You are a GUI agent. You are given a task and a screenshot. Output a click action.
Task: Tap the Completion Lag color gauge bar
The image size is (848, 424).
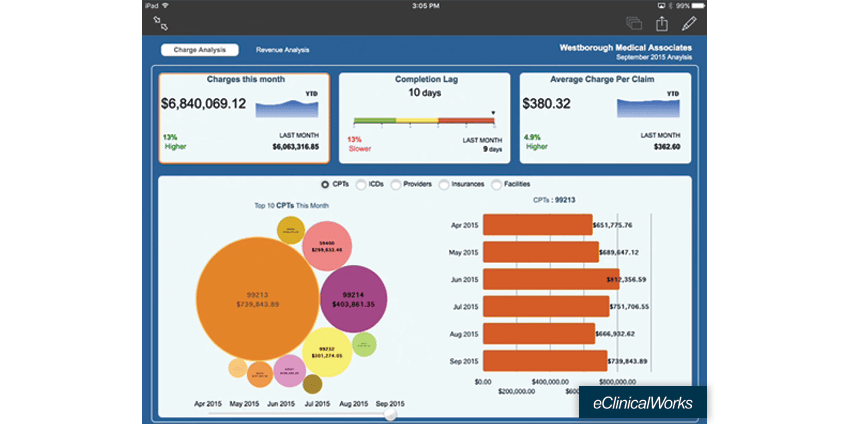point(425,121)
